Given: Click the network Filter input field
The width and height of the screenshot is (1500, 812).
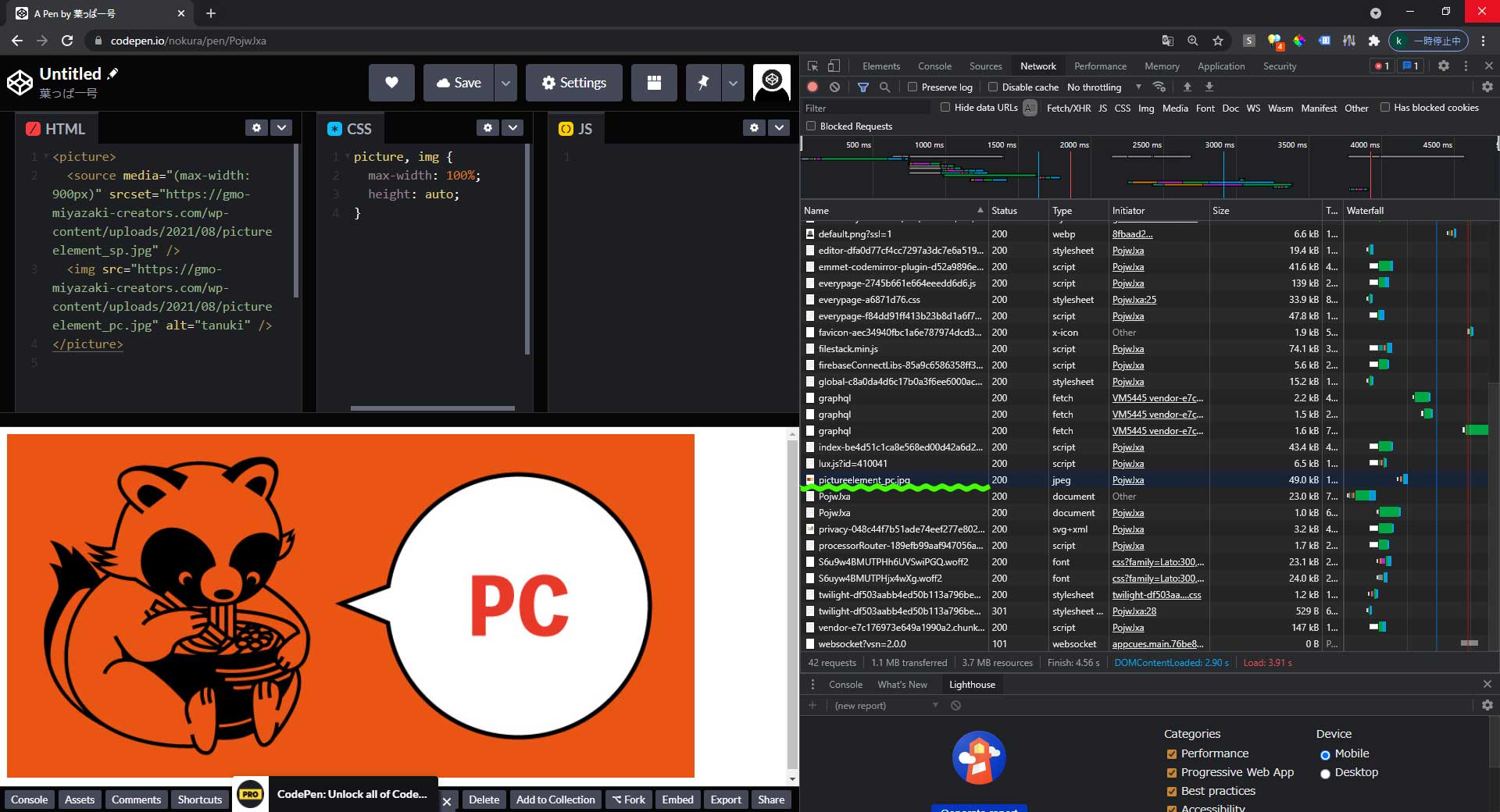Looking at the screenshot, I should point(867,108).
